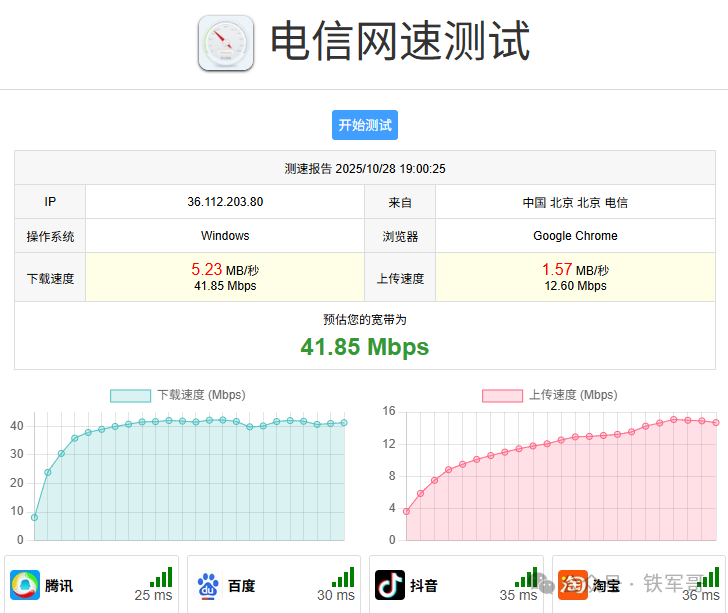Click the teal download legend color box

(x=130, y=395)
